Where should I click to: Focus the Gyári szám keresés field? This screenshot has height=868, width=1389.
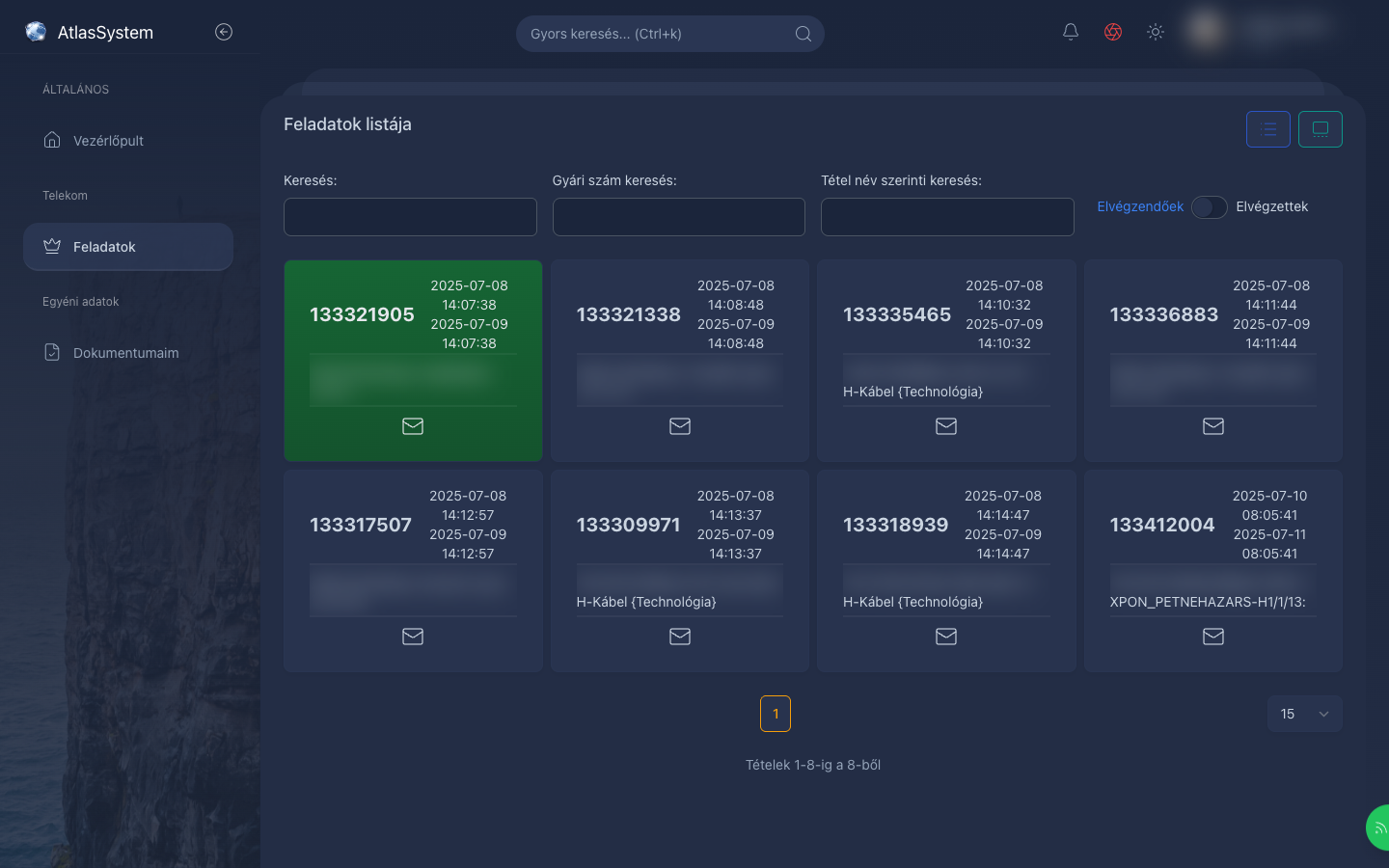click(679, 217)
